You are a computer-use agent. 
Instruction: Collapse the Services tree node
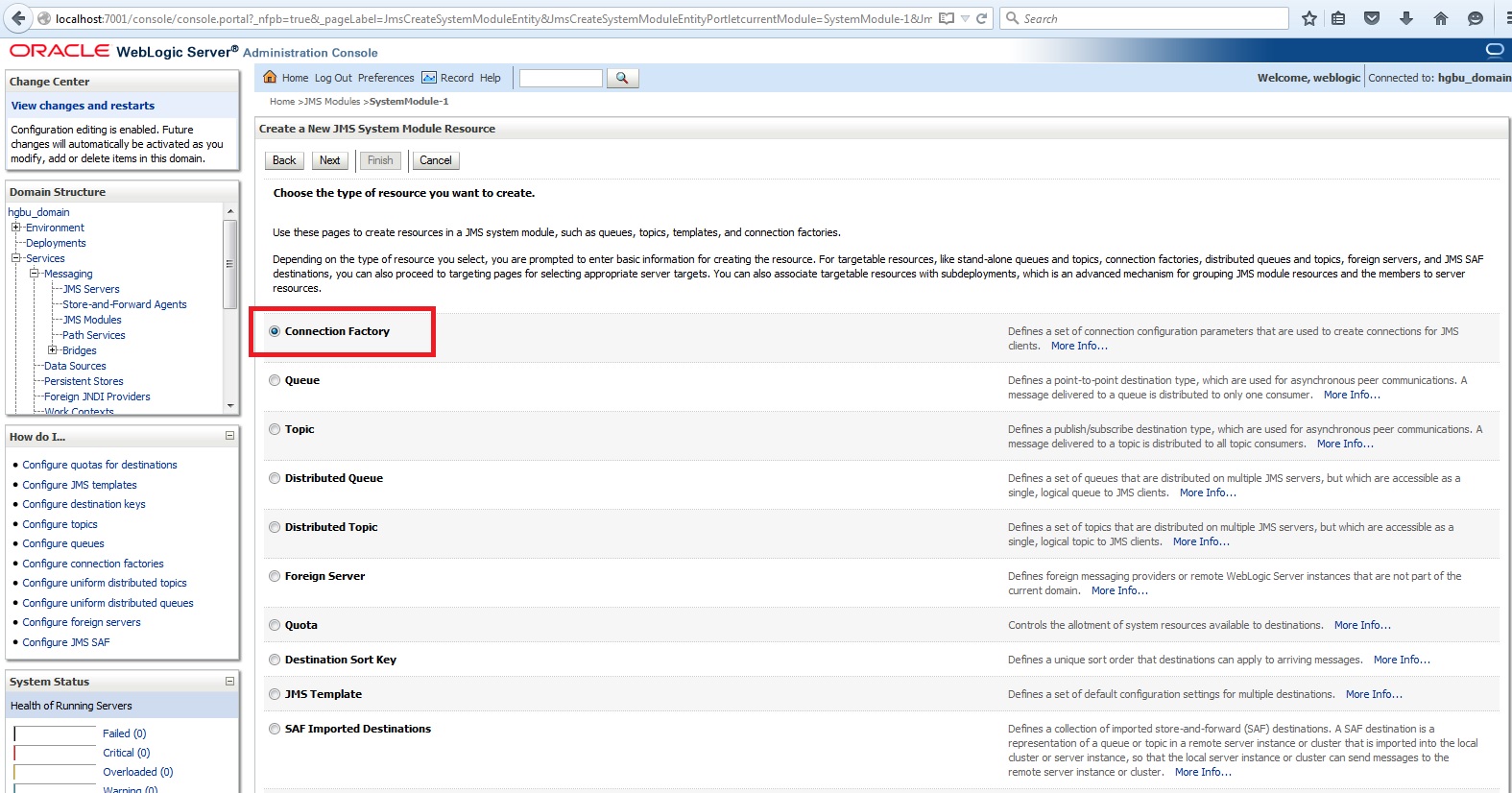tap(15, 258)
